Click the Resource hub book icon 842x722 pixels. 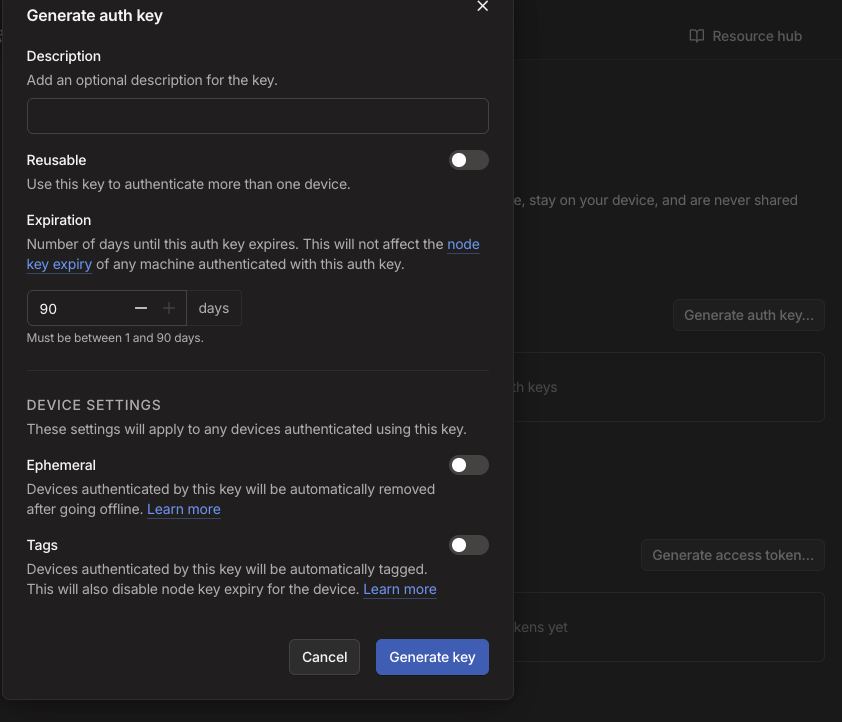[697, 36]
